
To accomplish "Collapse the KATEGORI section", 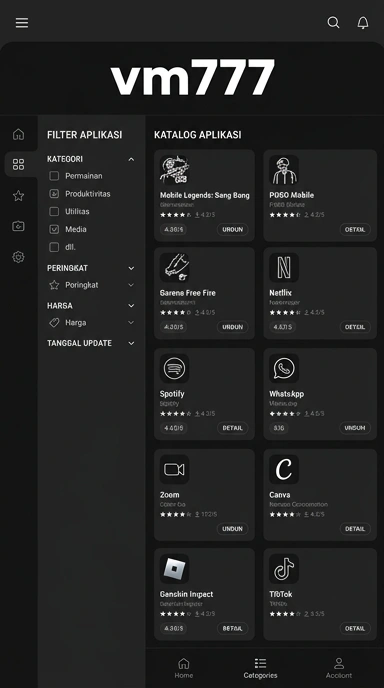I will point(131,159).
